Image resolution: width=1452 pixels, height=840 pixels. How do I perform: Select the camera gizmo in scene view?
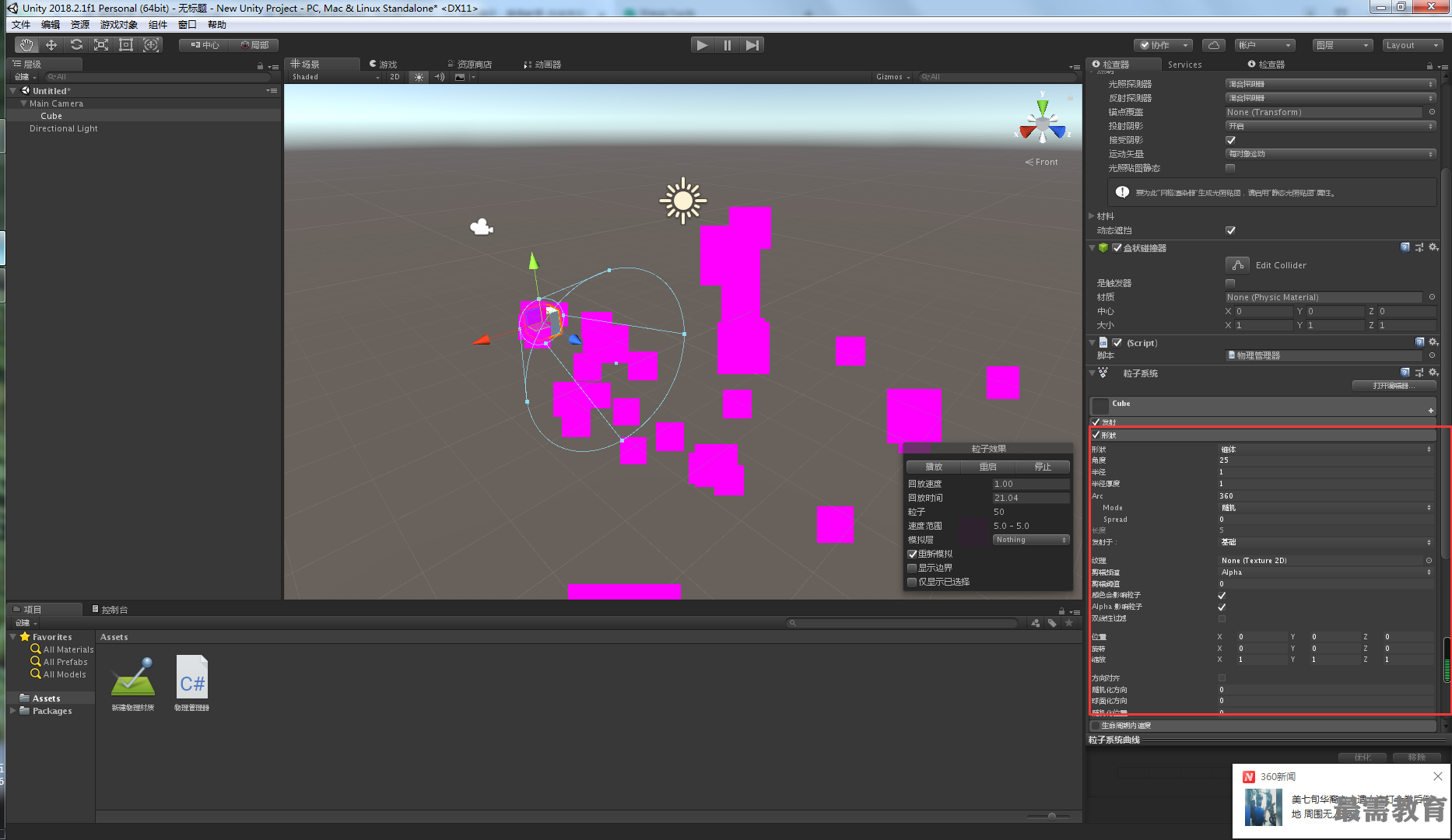click(x=482, y=226)
